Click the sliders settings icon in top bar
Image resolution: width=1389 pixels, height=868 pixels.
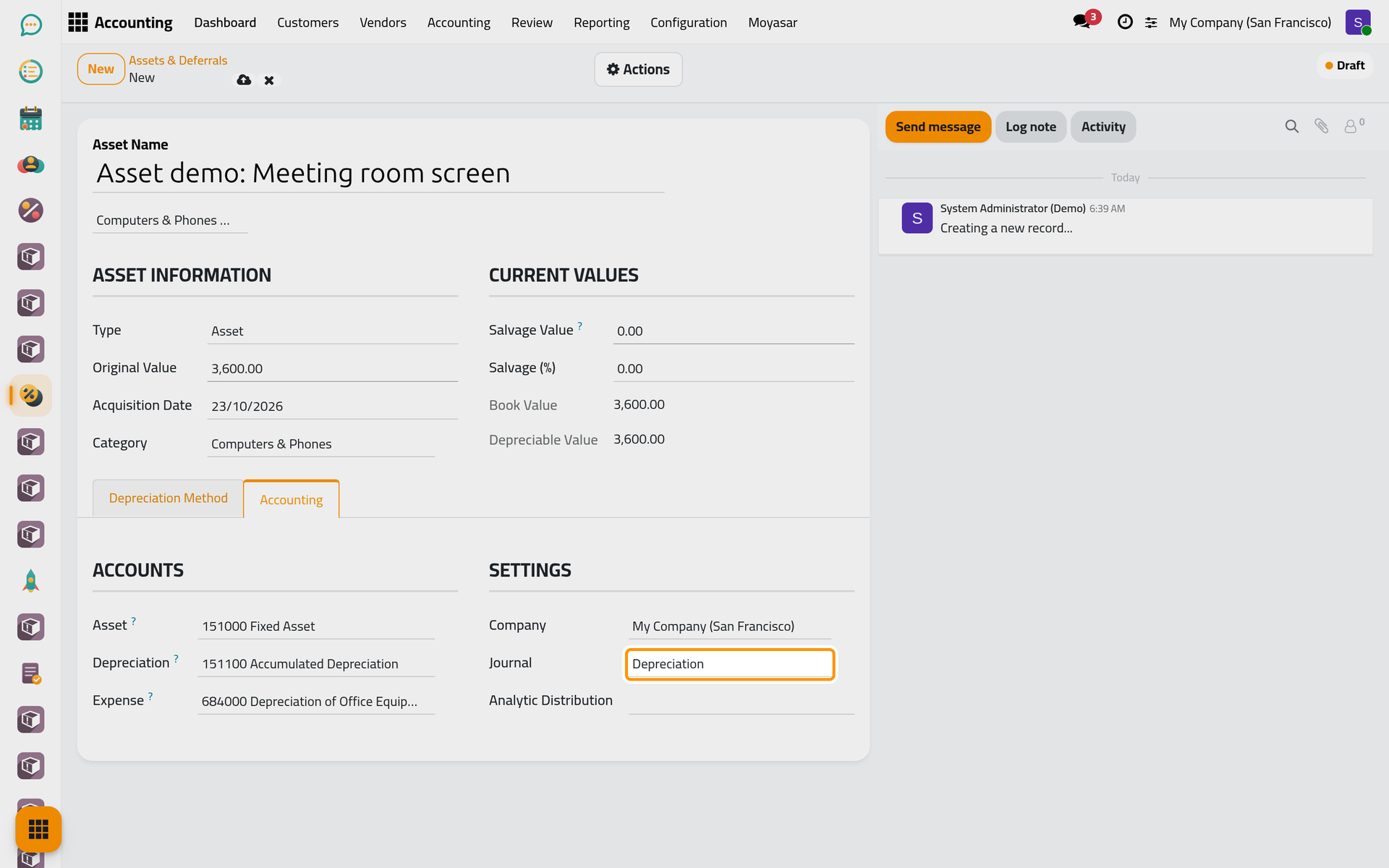click(1151, 22)
